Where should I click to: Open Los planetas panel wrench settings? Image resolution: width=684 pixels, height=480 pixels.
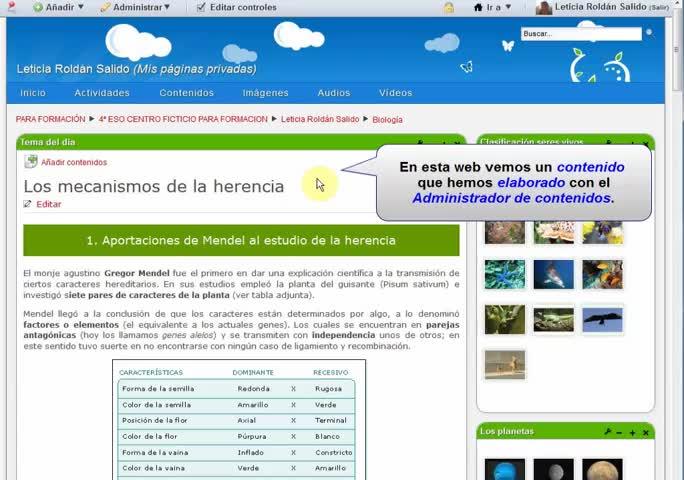click(608, 432)
